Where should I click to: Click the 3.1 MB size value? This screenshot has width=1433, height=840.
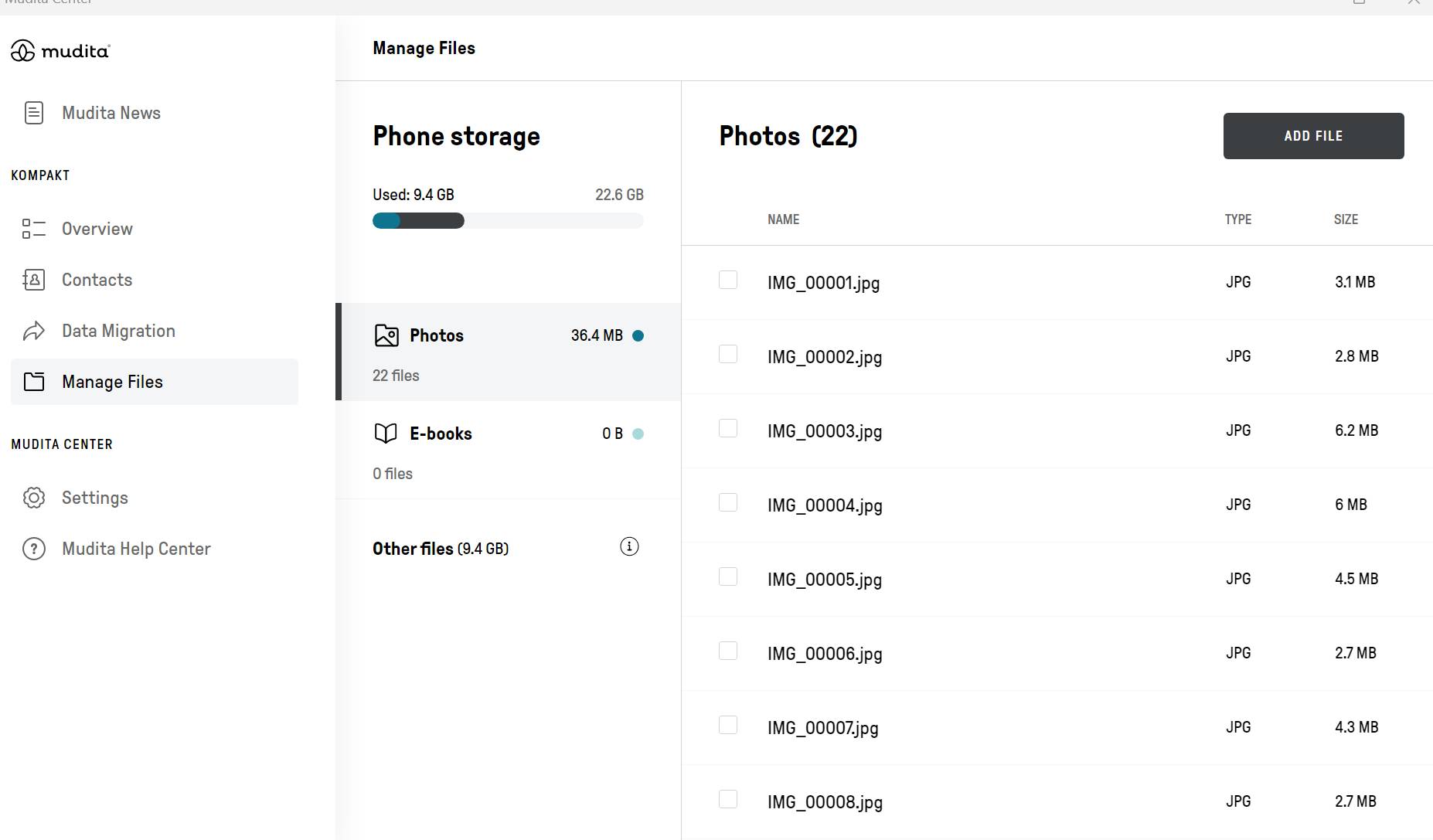pyautogui.click(x=1355, y=282)
